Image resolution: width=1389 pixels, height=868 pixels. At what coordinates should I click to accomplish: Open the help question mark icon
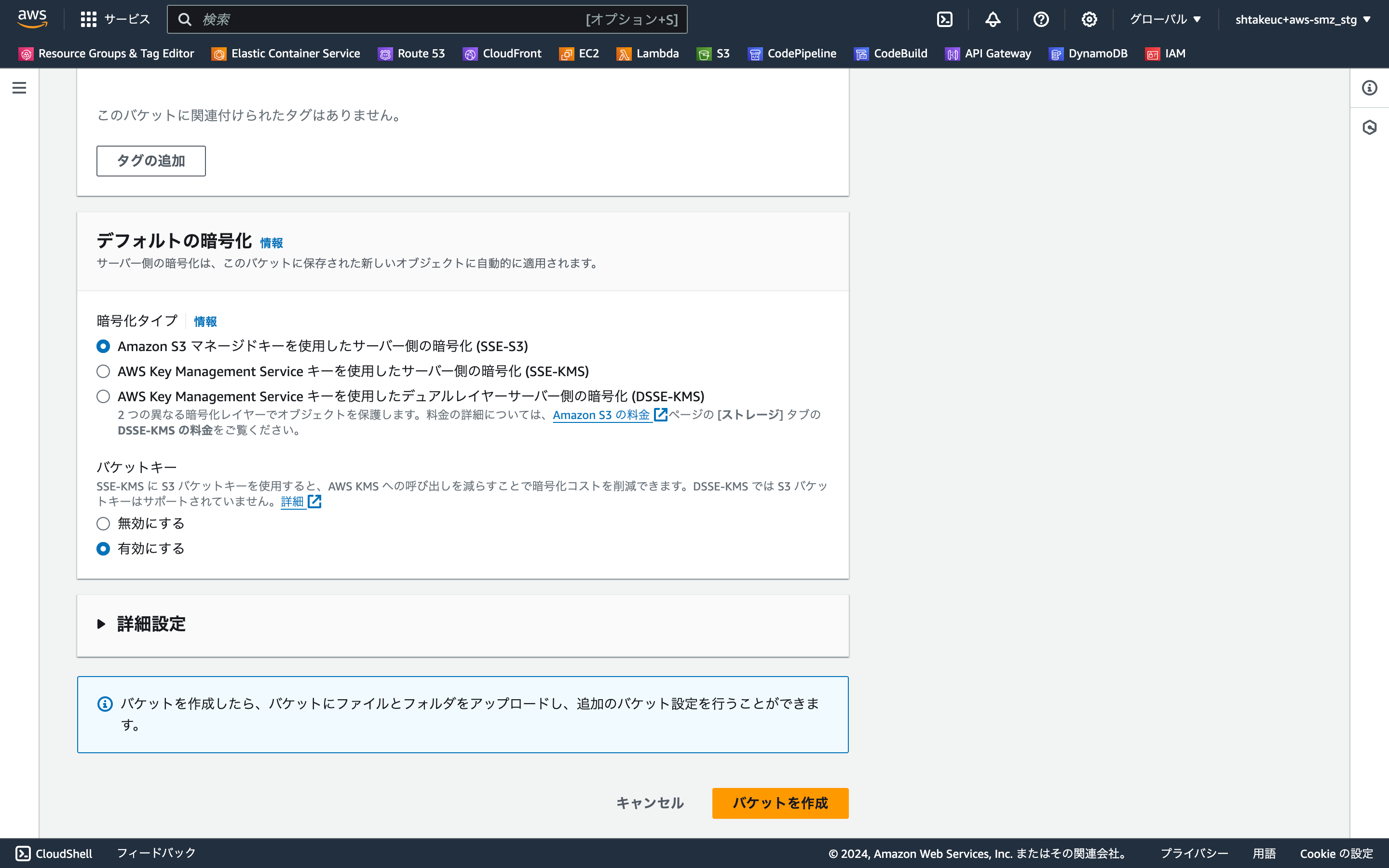(x=1041, y=19)
